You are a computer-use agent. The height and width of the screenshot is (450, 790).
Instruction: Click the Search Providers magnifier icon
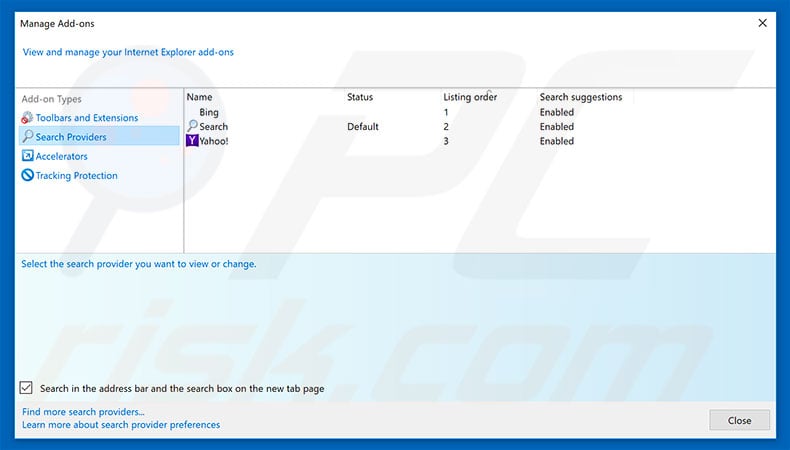28,137
